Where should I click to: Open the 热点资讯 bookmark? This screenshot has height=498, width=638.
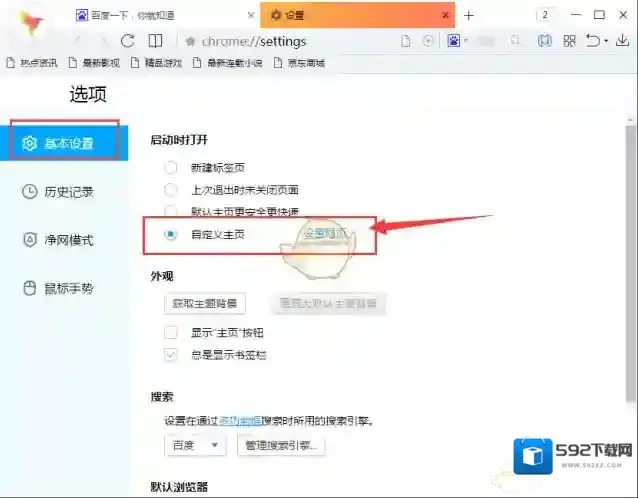coord(34,63)
